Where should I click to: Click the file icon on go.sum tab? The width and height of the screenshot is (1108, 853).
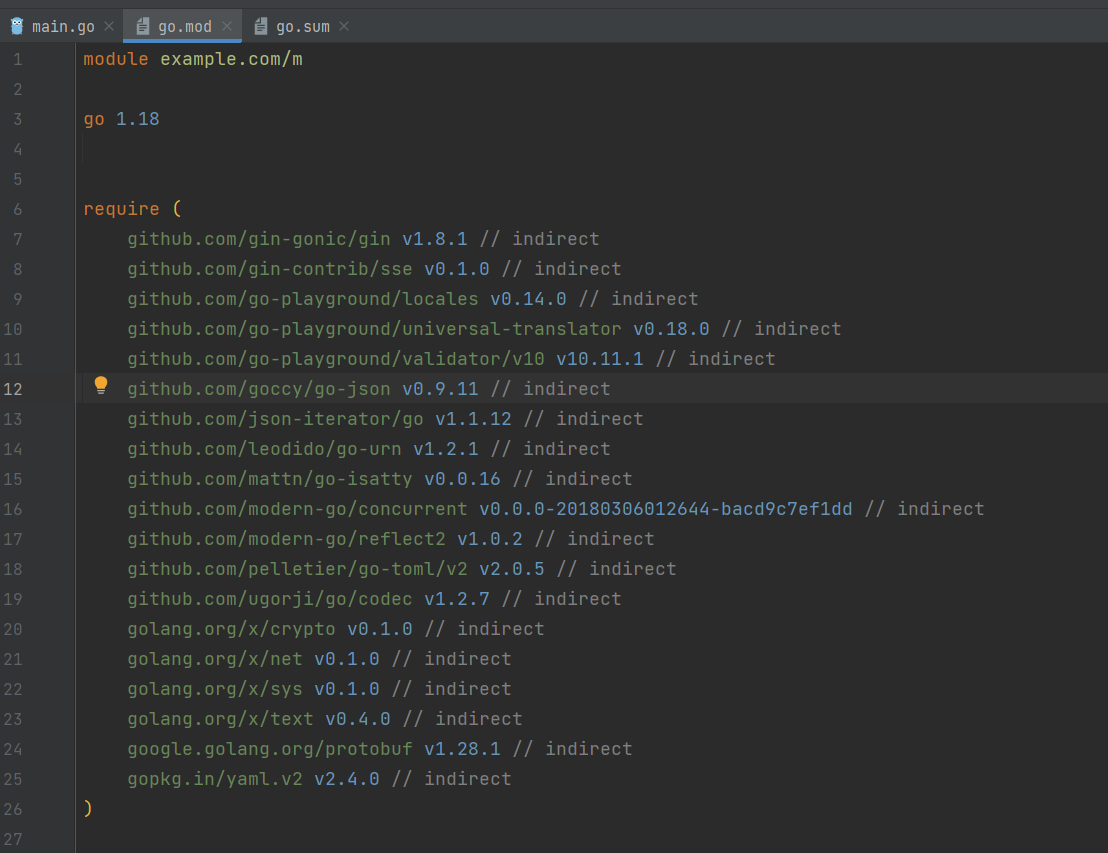(x=261, y=26)
